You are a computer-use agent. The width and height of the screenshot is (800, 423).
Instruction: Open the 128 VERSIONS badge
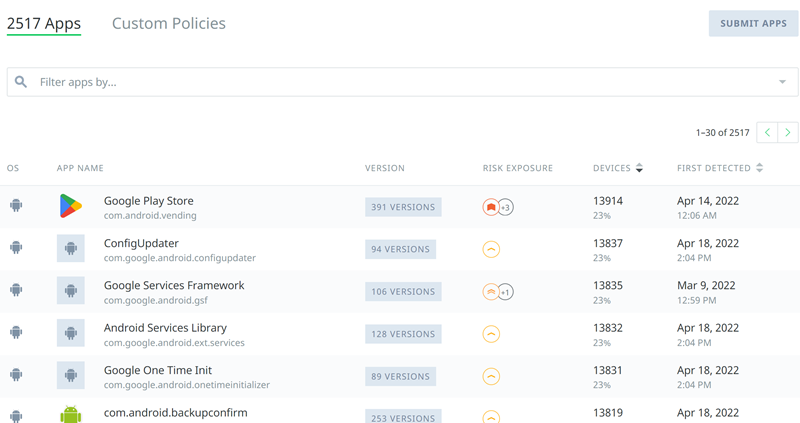point(403,334)
